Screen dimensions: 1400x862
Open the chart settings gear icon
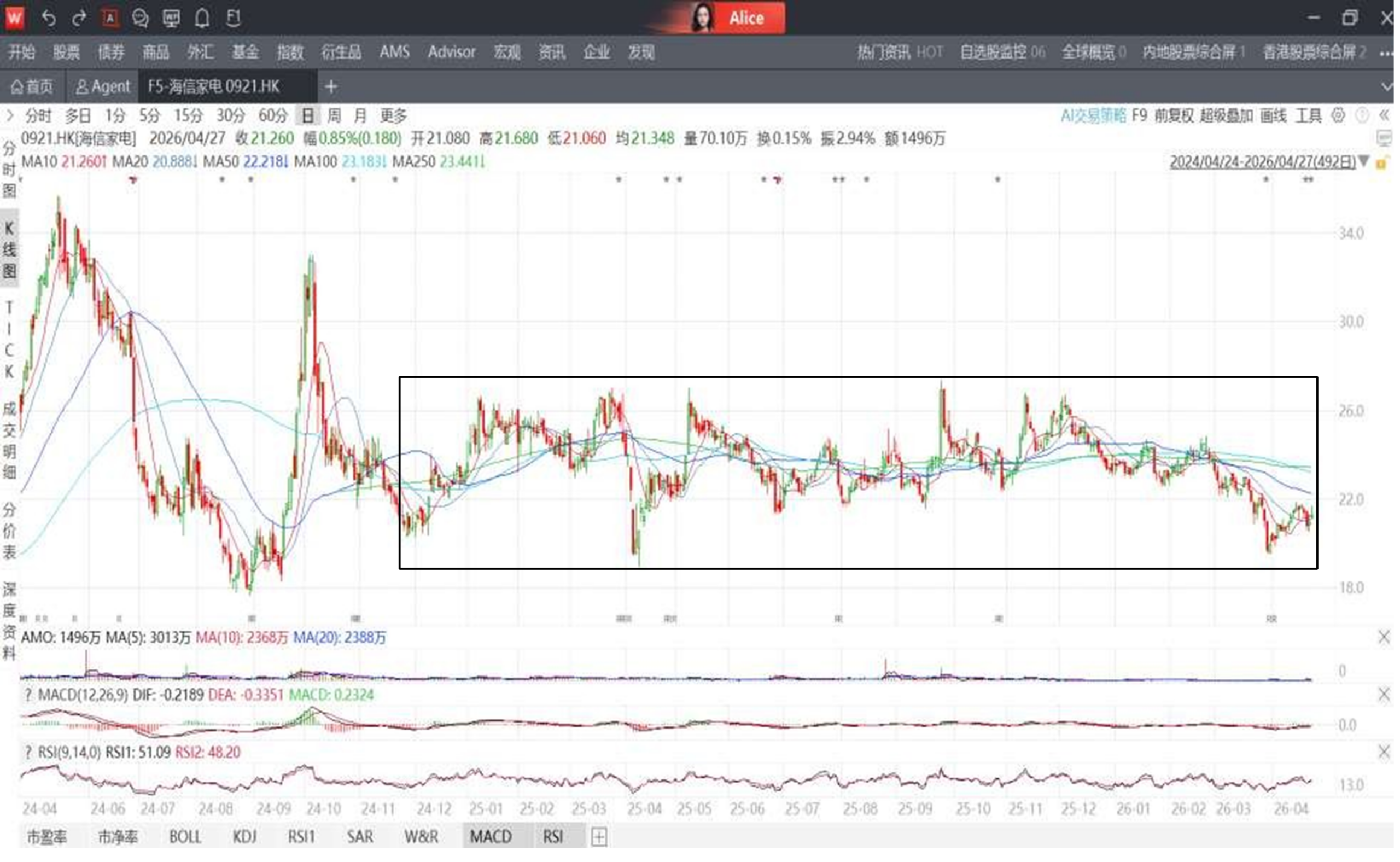pyautogui.click(x=1337, y=116)
